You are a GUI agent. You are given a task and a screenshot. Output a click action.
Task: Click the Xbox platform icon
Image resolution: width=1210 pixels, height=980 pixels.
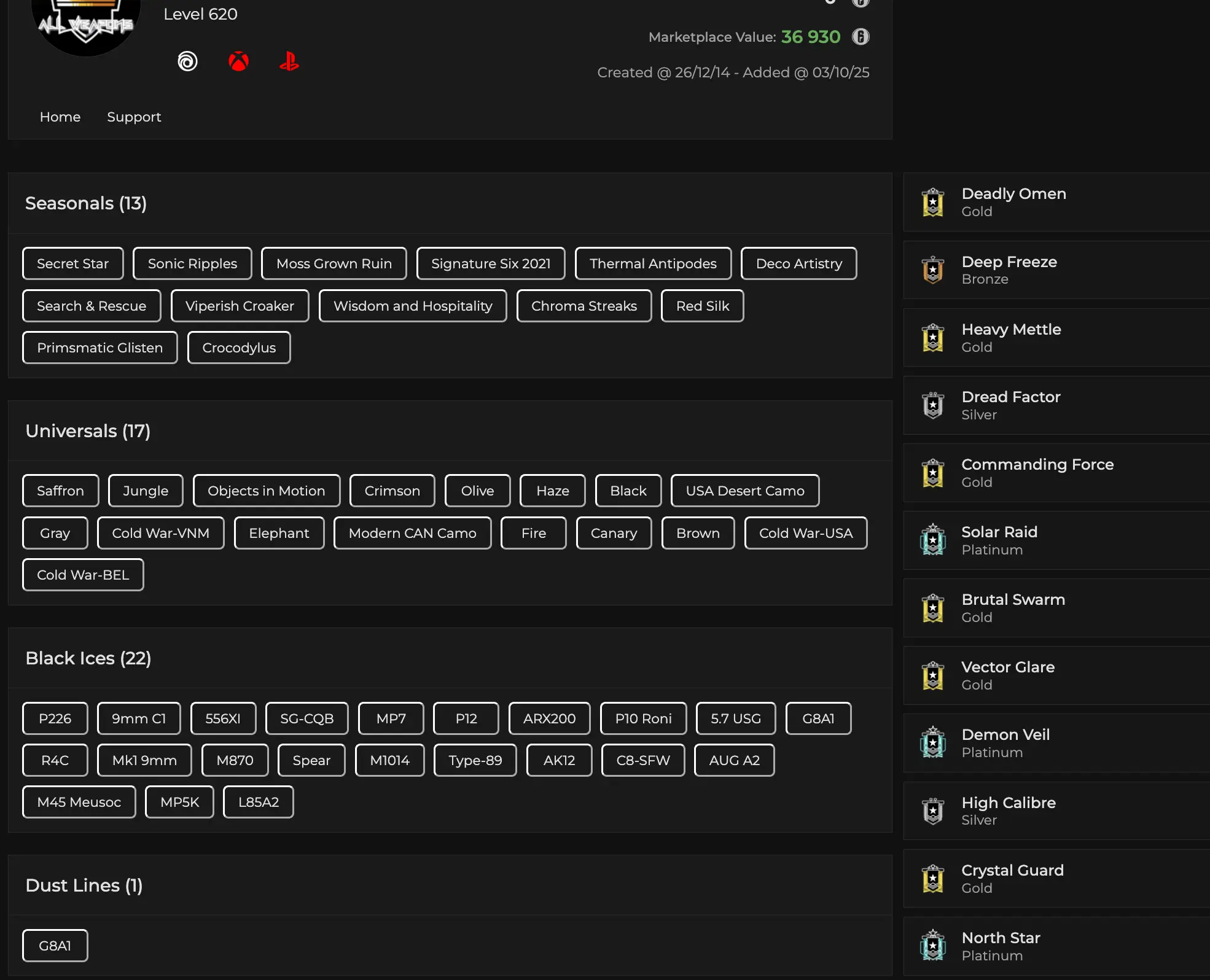click(238, 61)
